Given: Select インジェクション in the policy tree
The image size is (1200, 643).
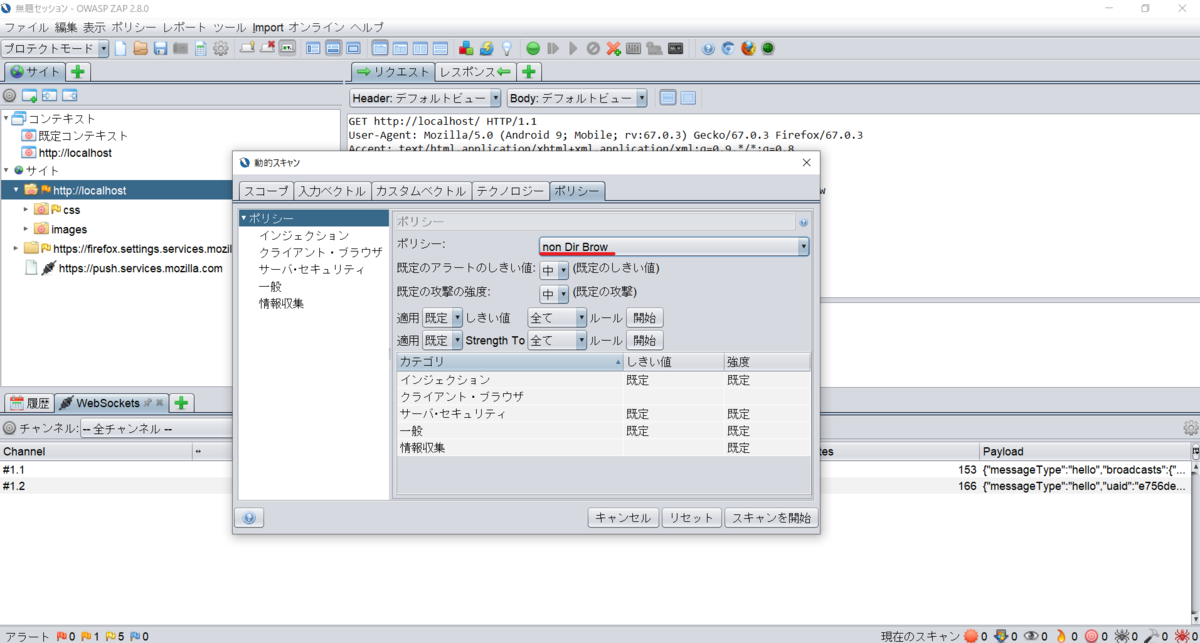Looking at the screenshot, I should 304,236.
